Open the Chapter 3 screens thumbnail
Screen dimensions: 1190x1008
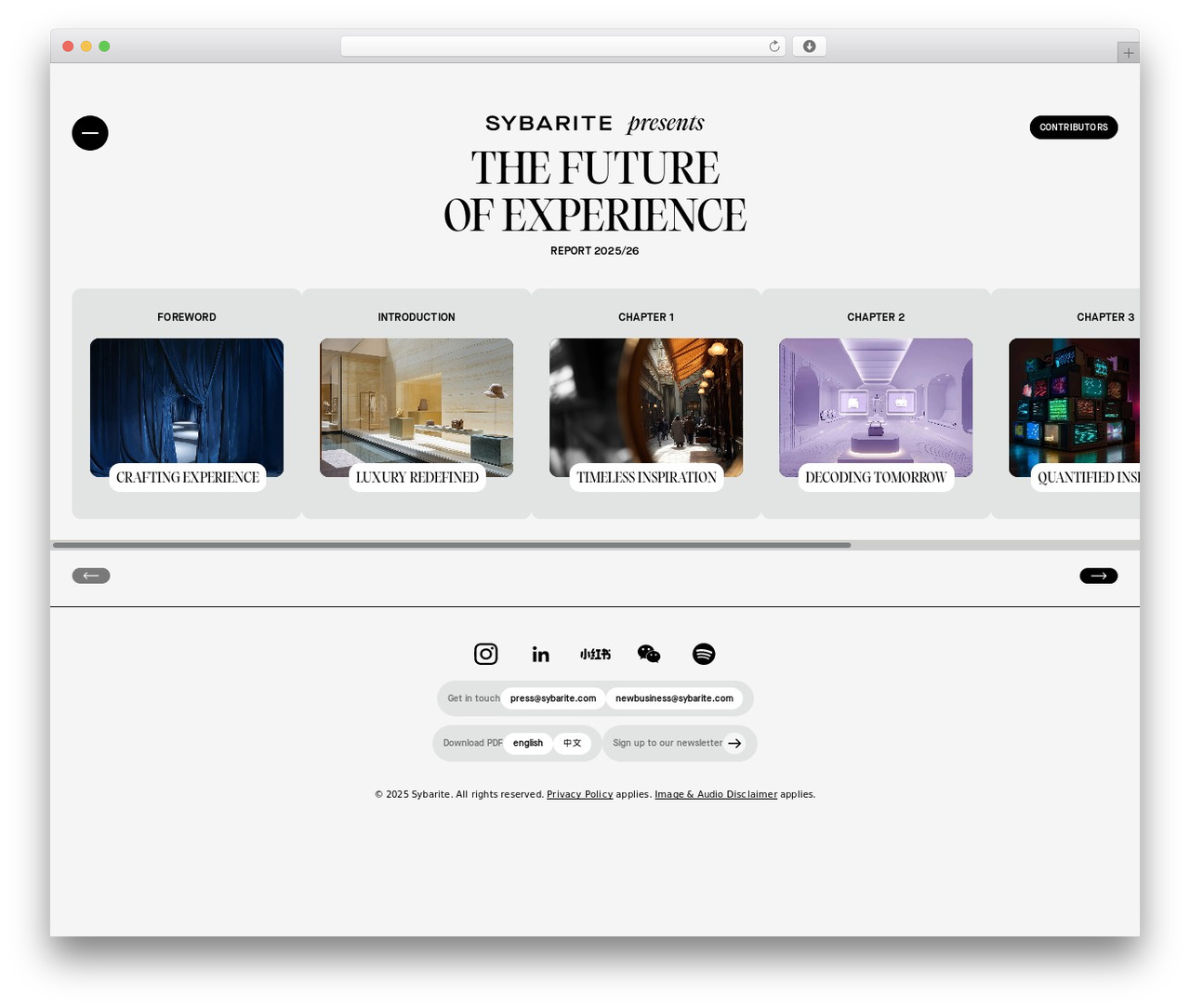click(1075, 407)
